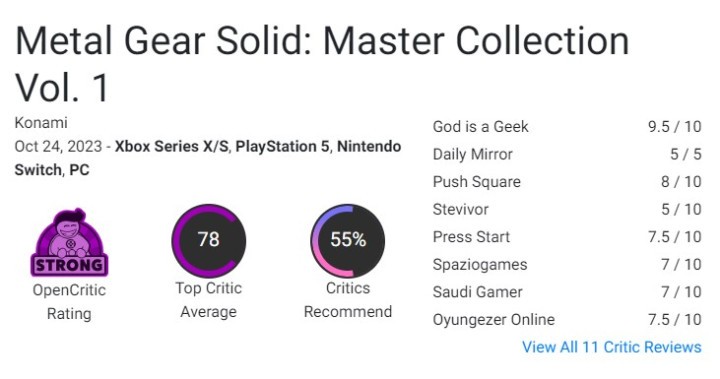
Task: Select the PlayStation 5 platform link
Action: point(282,147)
